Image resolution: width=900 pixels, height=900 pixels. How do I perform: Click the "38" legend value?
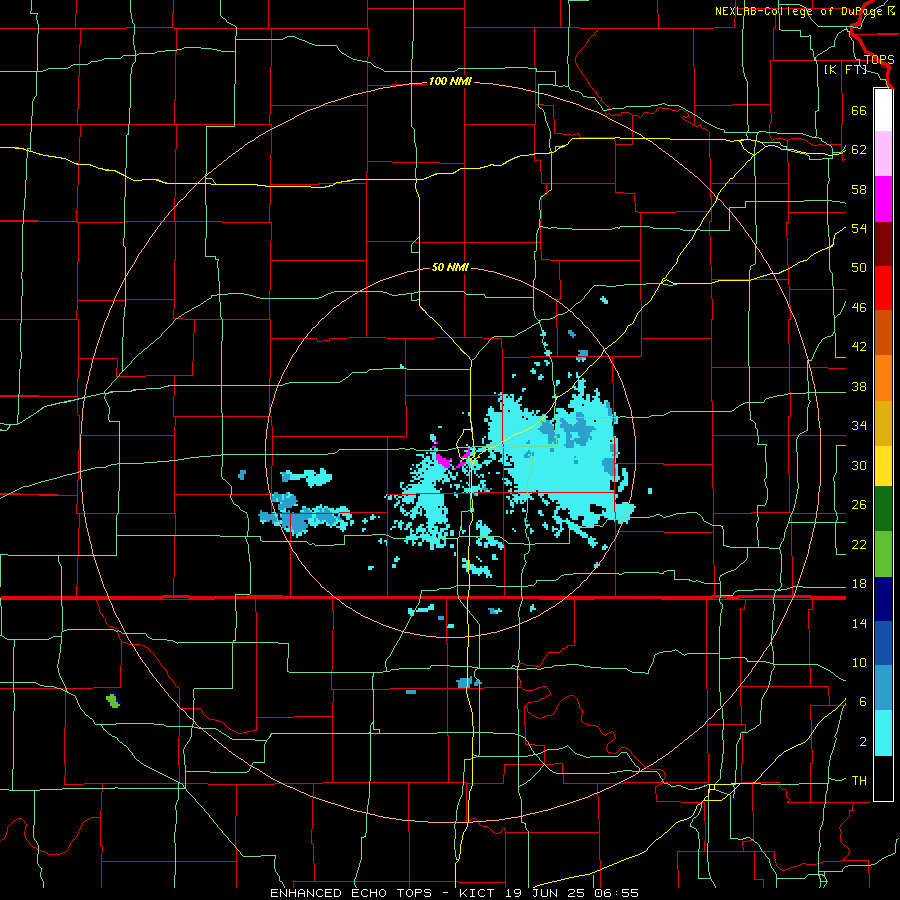859,387
